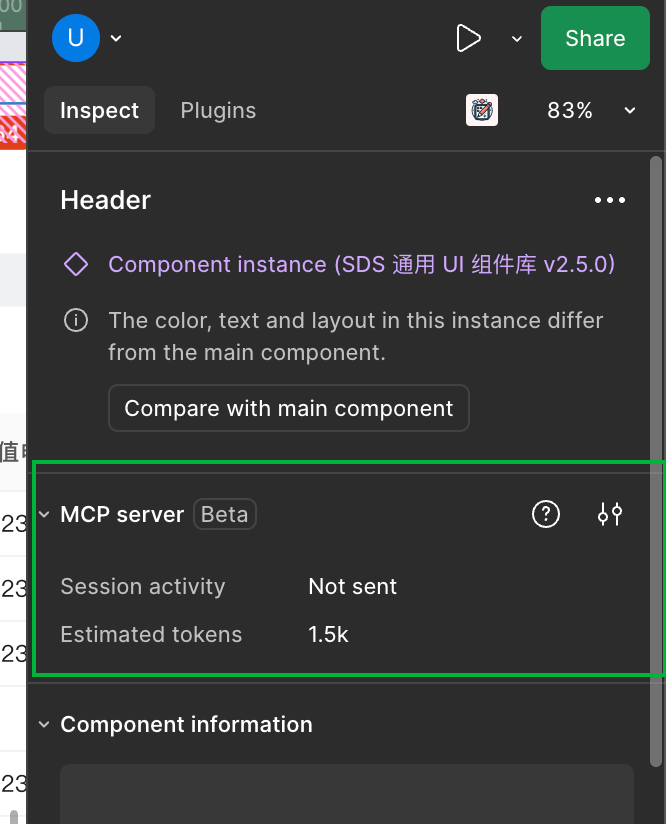666x824 pixels.
Task: Start the prototype with the Play icon
Action: pyautogui.click(x=468, y=38)
